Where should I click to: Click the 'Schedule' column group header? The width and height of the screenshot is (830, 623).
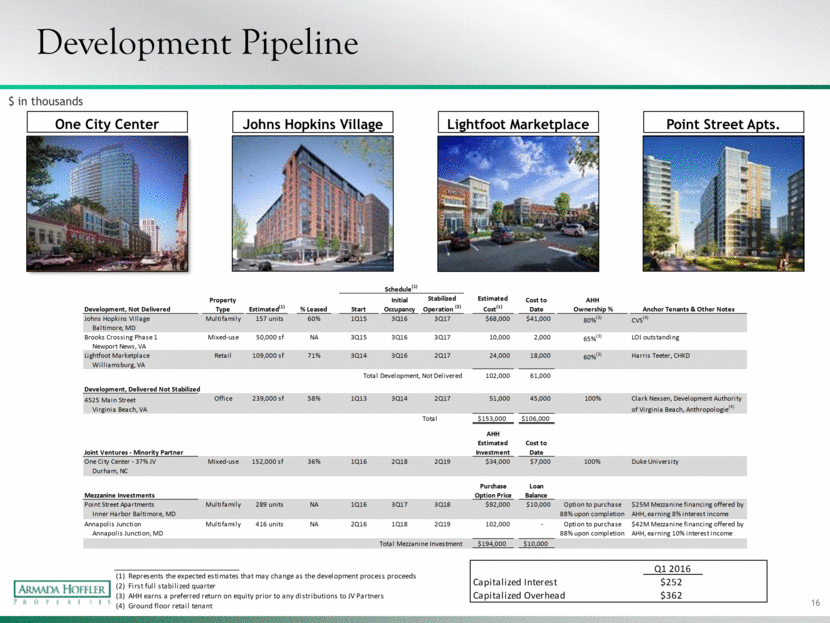(x=401, y=288)
